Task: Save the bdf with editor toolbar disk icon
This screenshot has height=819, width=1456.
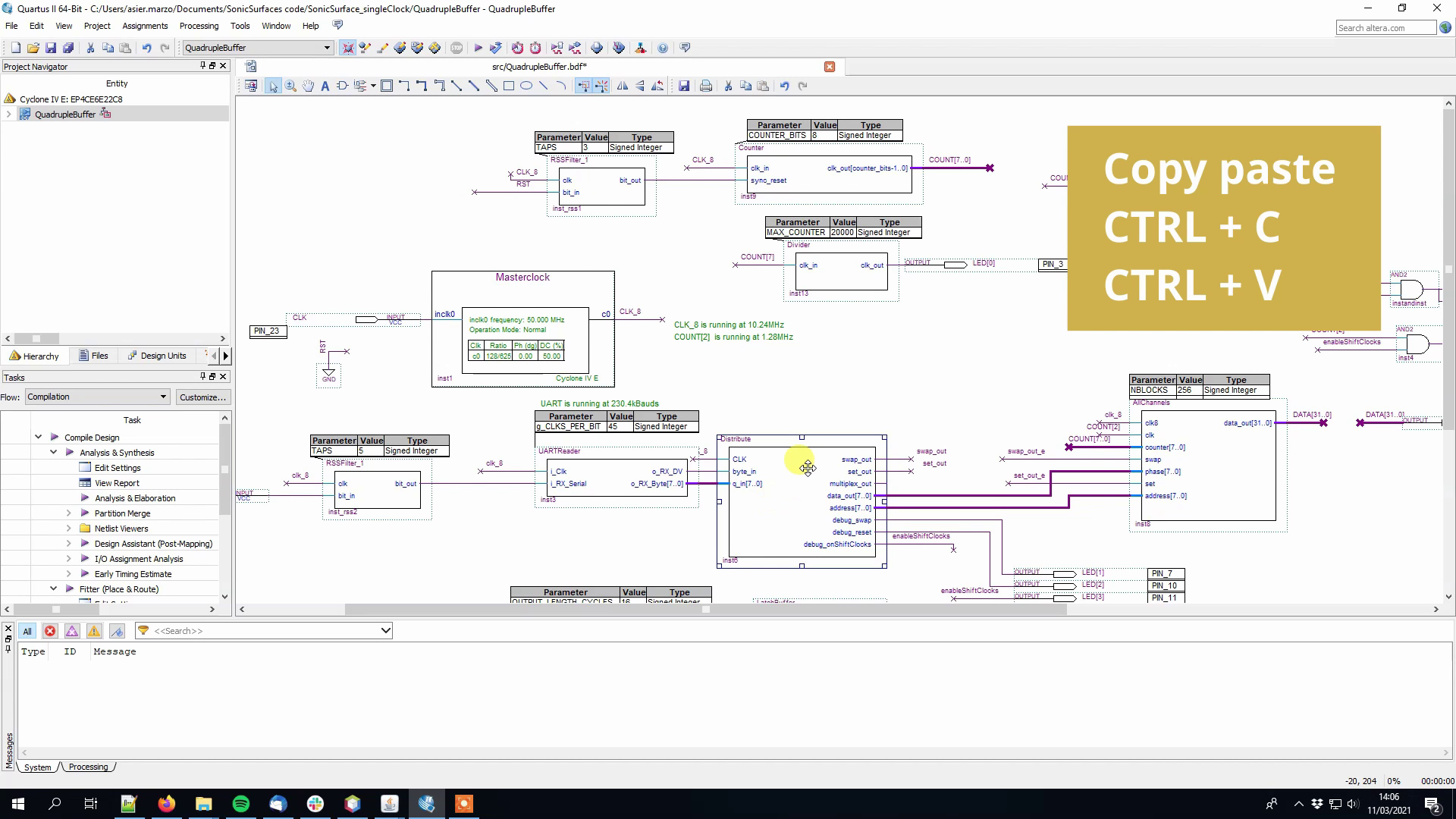Action: tap(684, 86)
